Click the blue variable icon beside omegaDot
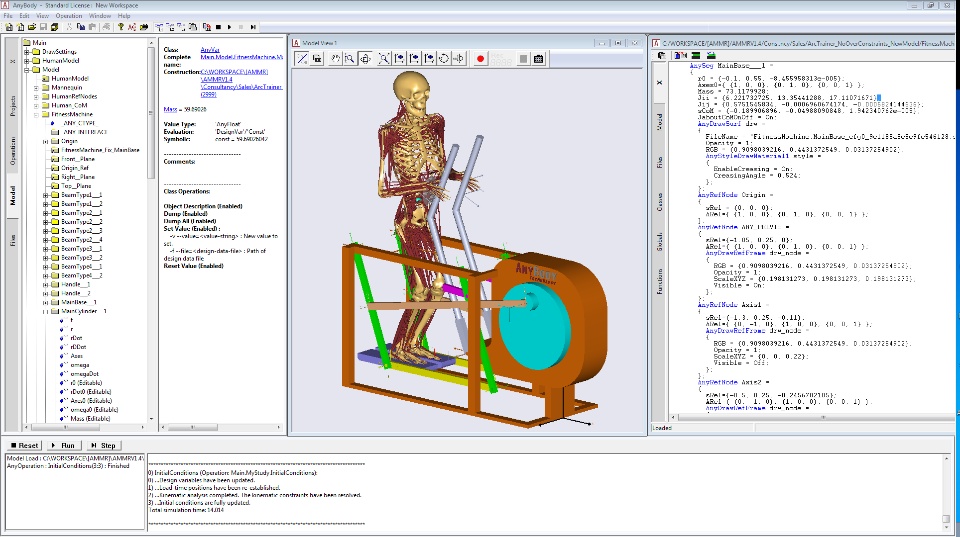 click(62, 374)
